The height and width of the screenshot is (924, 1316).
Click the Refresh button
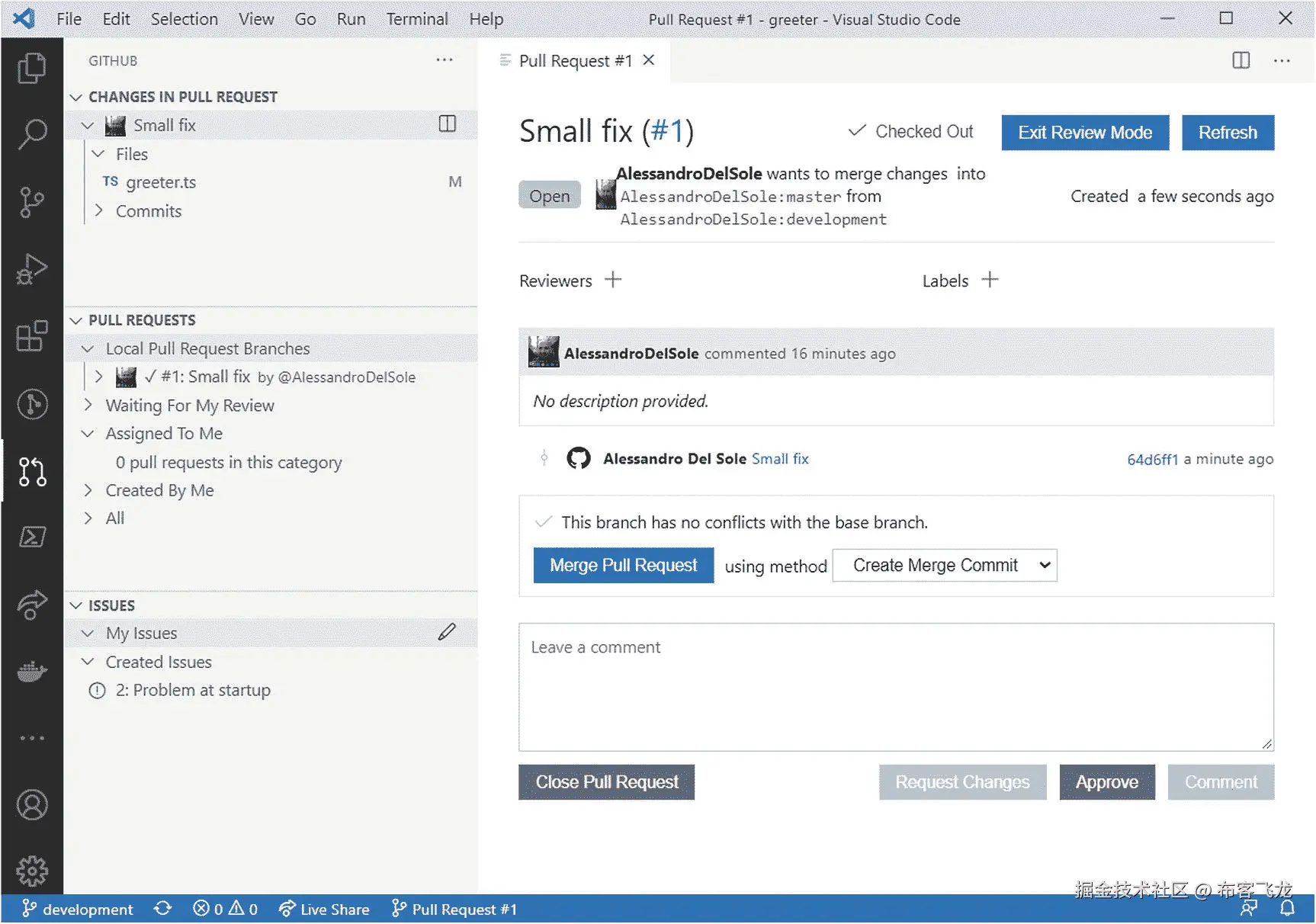coord(1228,133)
